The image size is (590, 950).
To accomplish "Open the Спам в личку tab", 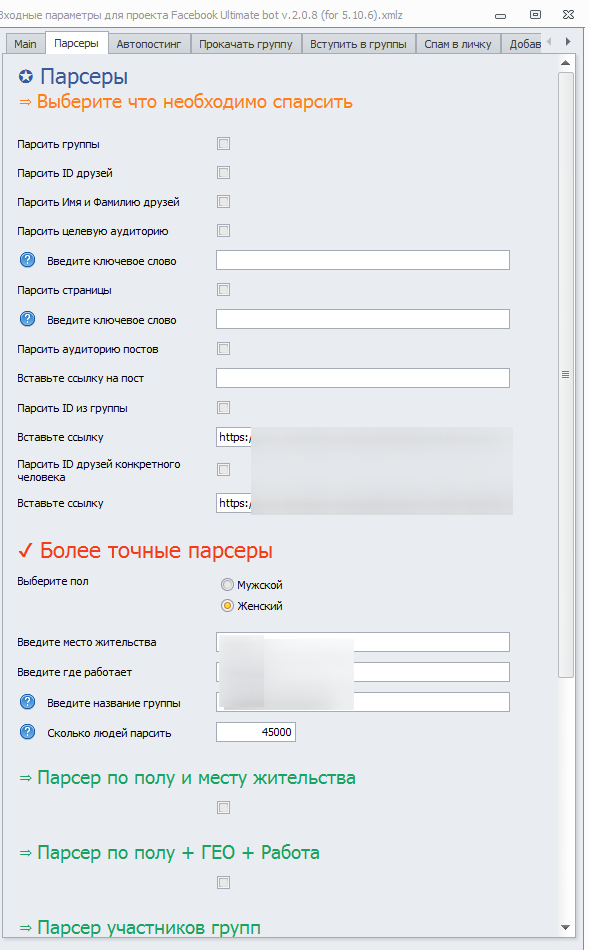I will pyautogui.click(x=458, y=44).
